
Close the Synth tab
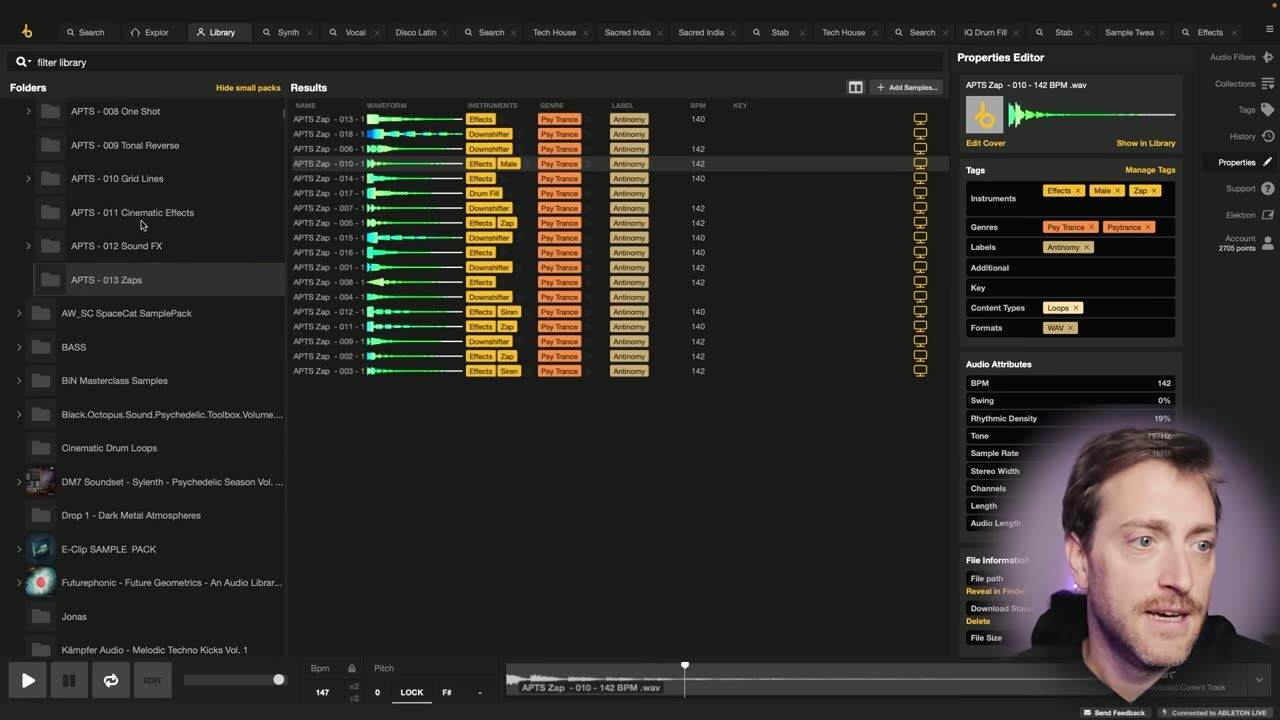[x=311, y=32]
